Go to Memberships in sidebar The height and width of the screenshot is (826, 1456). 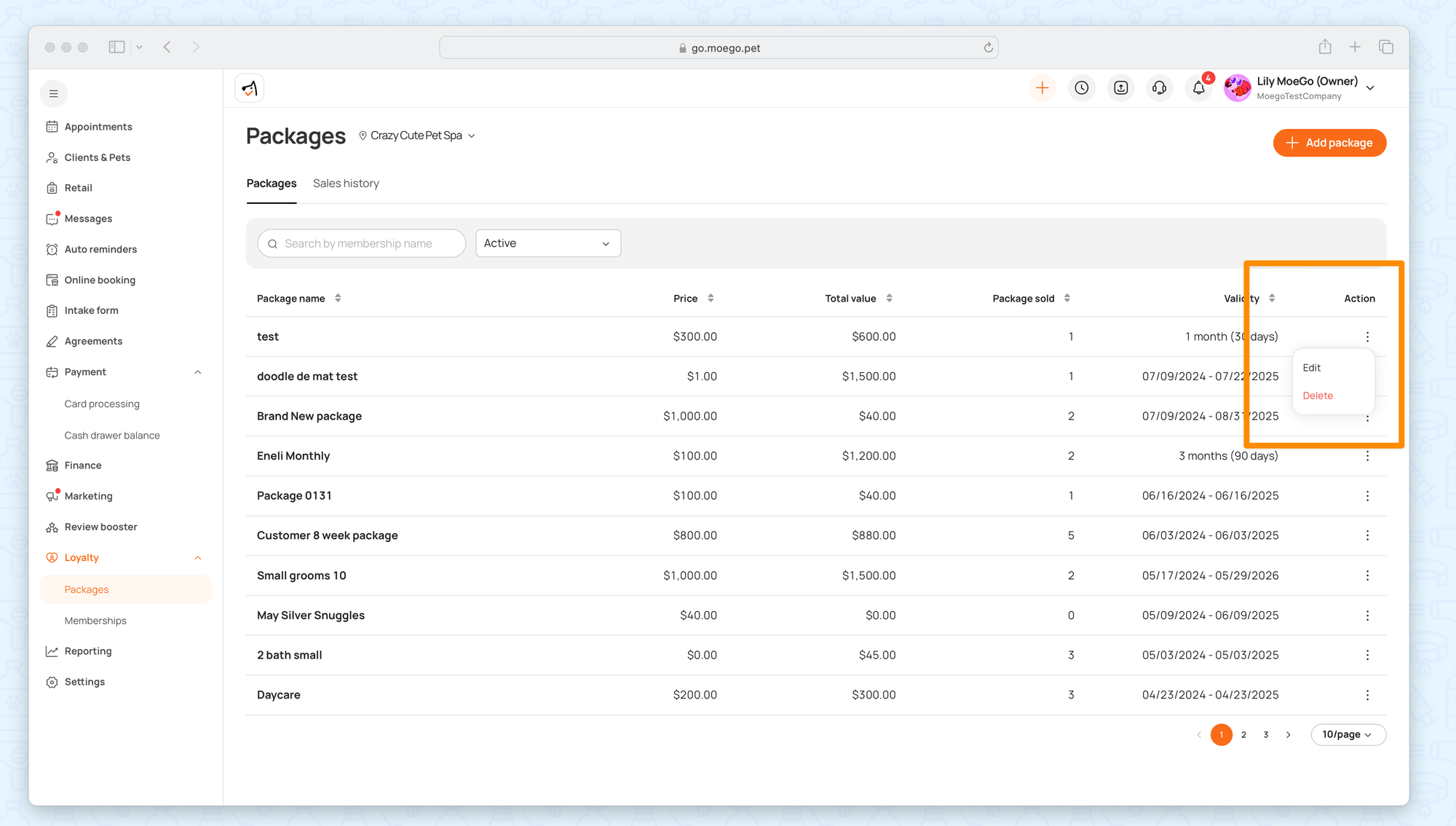pos(95,621)
